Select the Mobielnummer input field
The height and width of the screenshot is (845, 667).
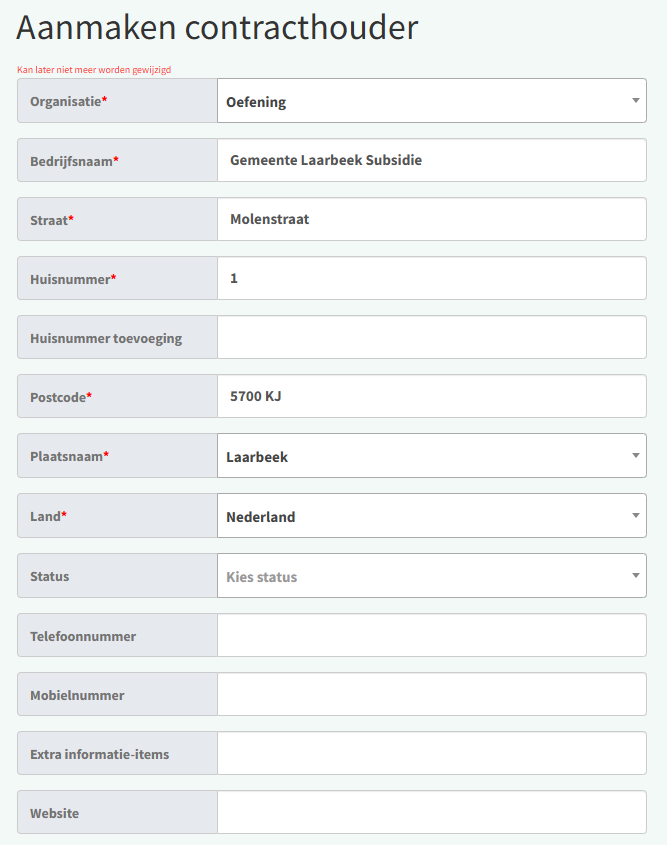point(431,694)
